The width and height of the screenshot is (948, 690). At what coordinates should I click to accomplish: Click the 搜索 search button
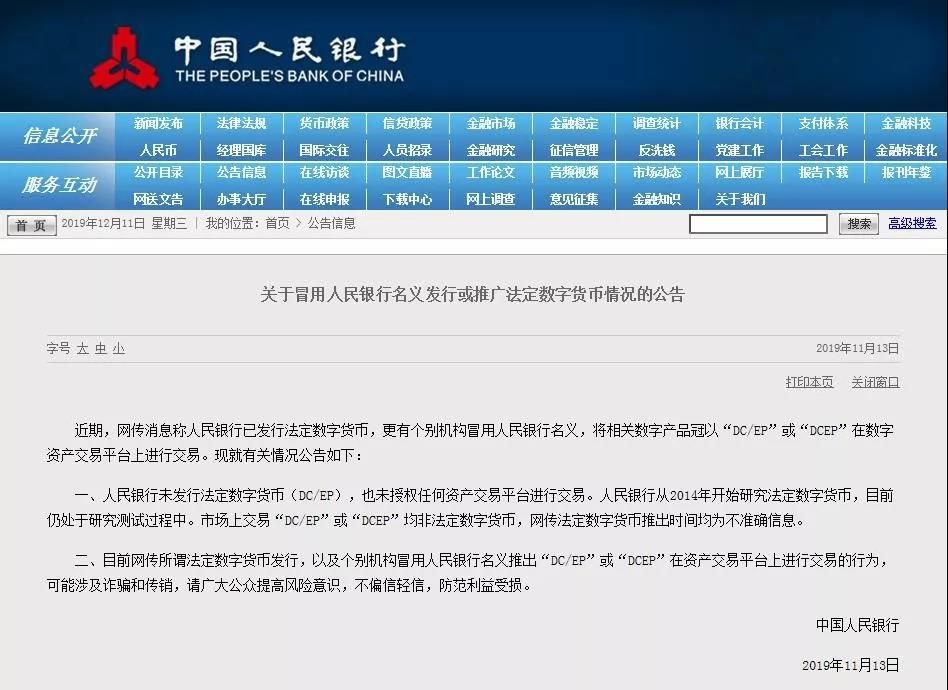point(859,224)
